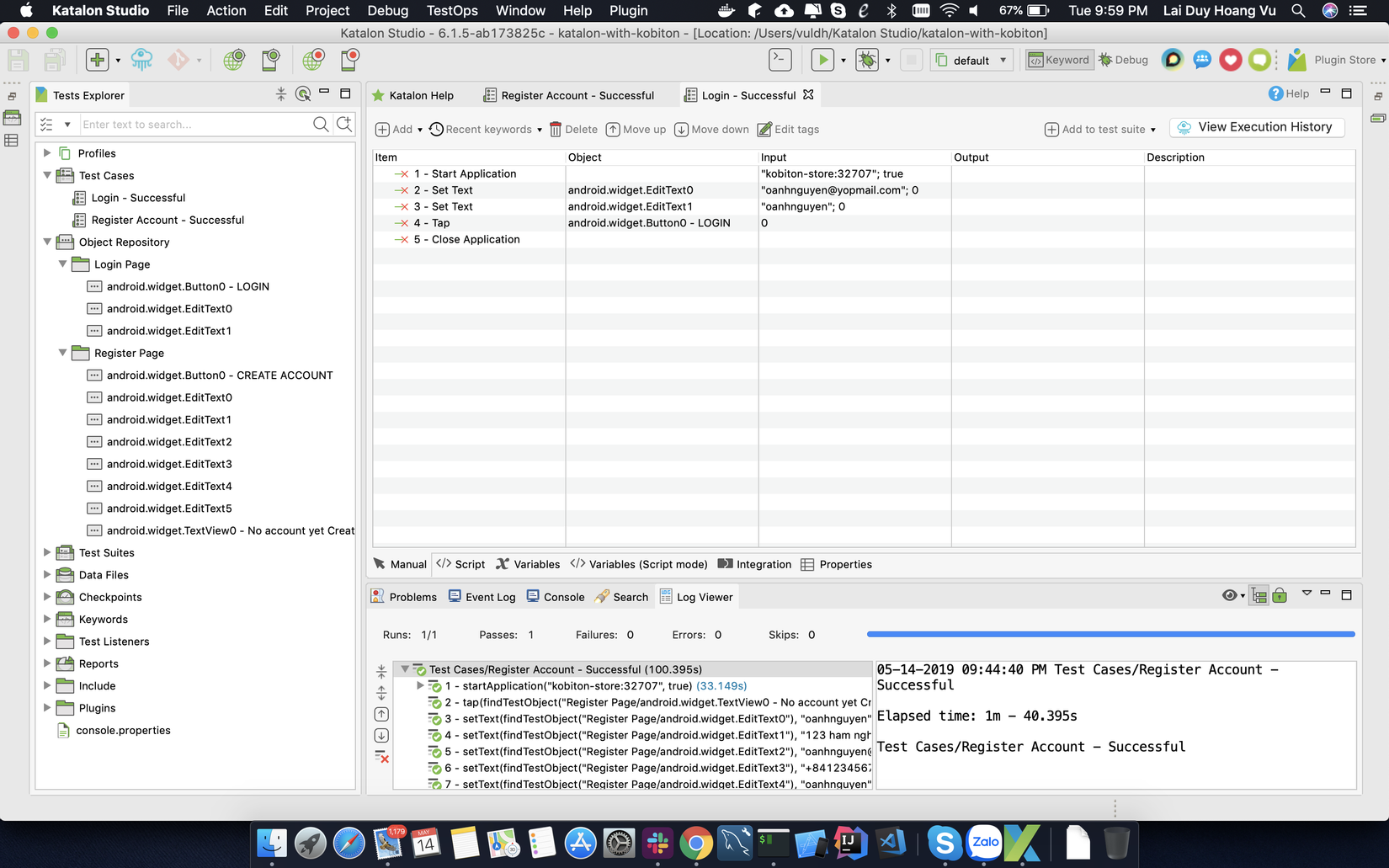Click the Spy Mobile phone icon
1389x868 pixels.
[270, 60]
